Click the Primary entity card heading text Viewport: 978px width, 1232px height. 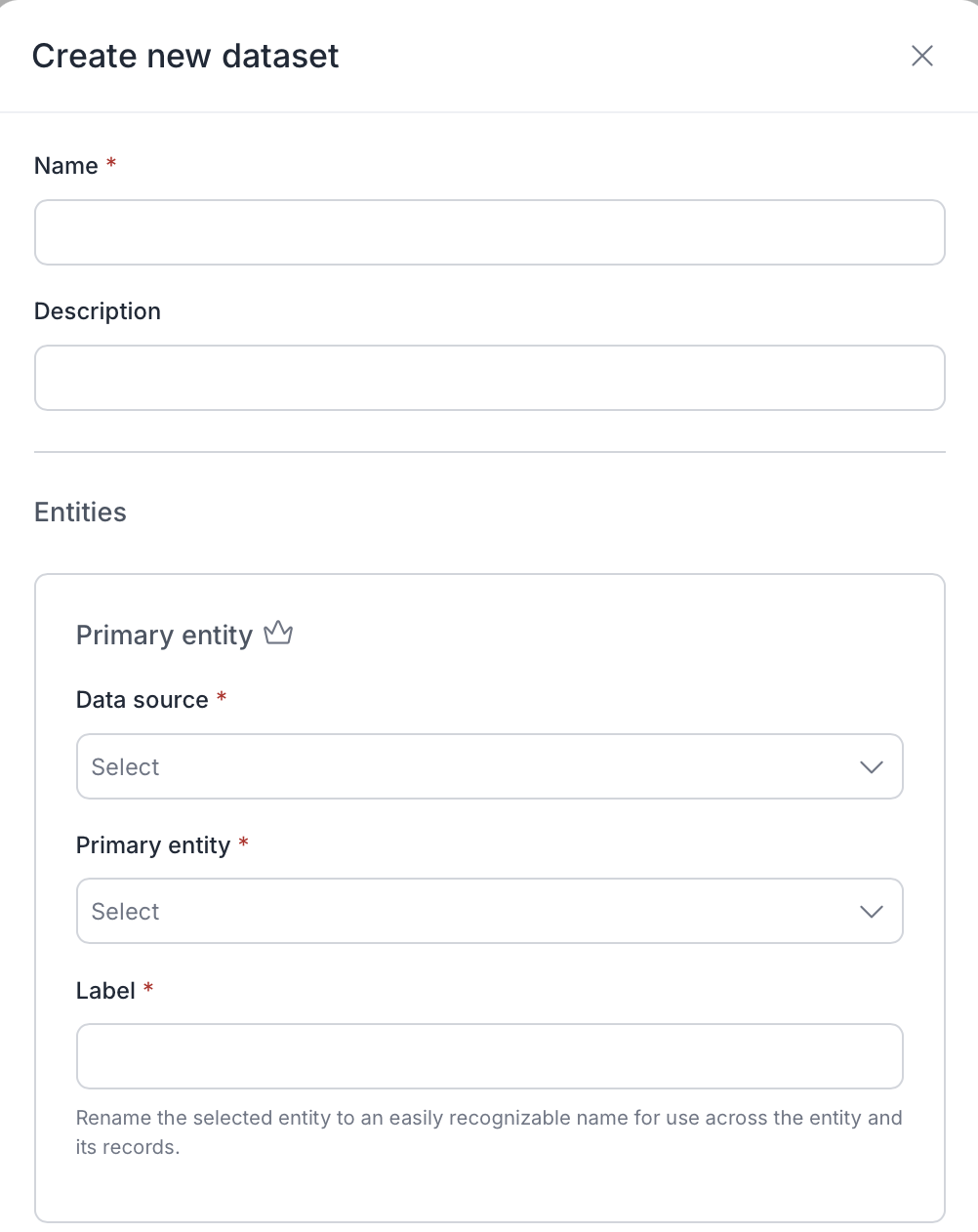click(x=164, y=636)
